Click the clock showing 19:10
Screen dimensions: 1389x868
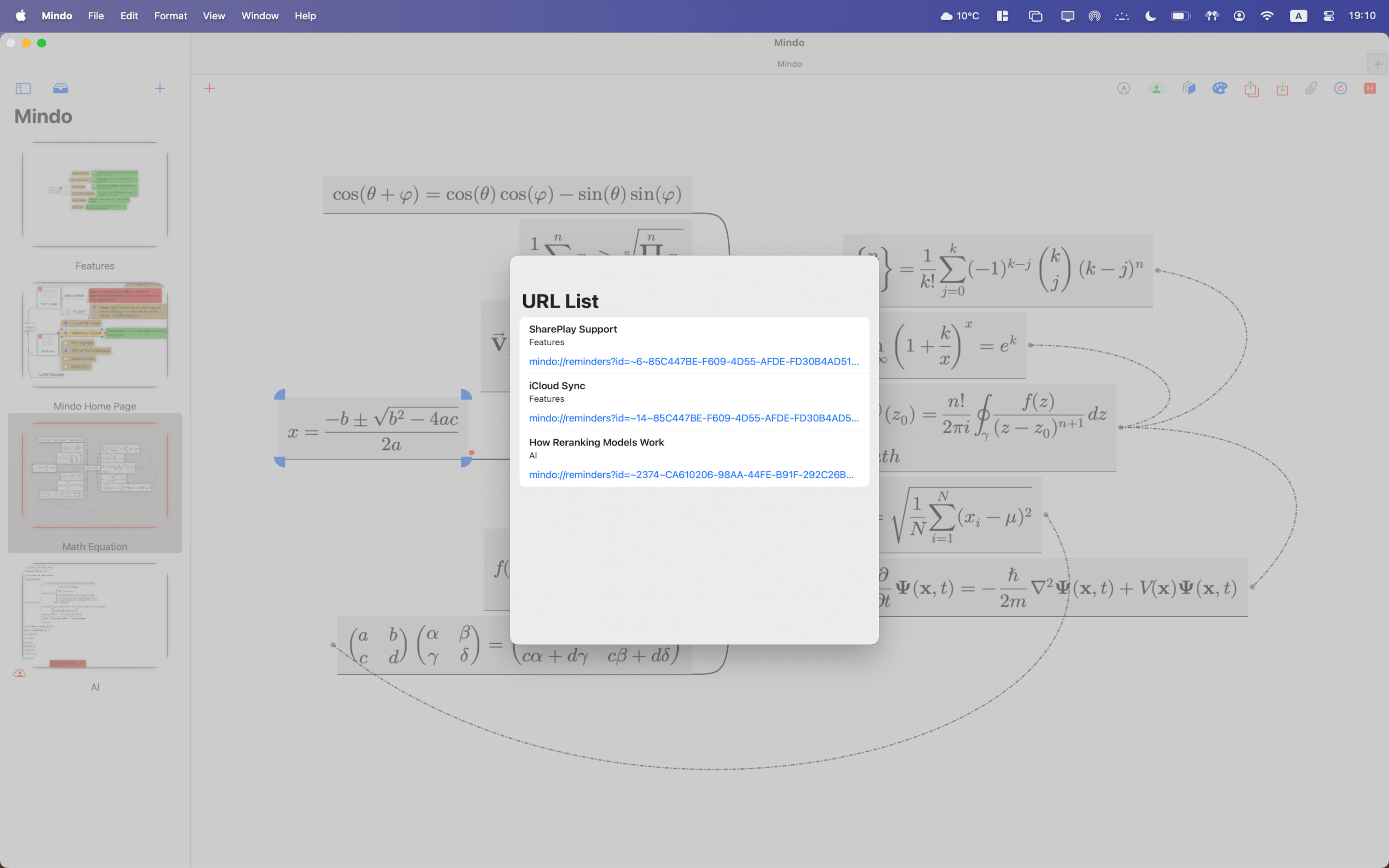(1362, 16)
